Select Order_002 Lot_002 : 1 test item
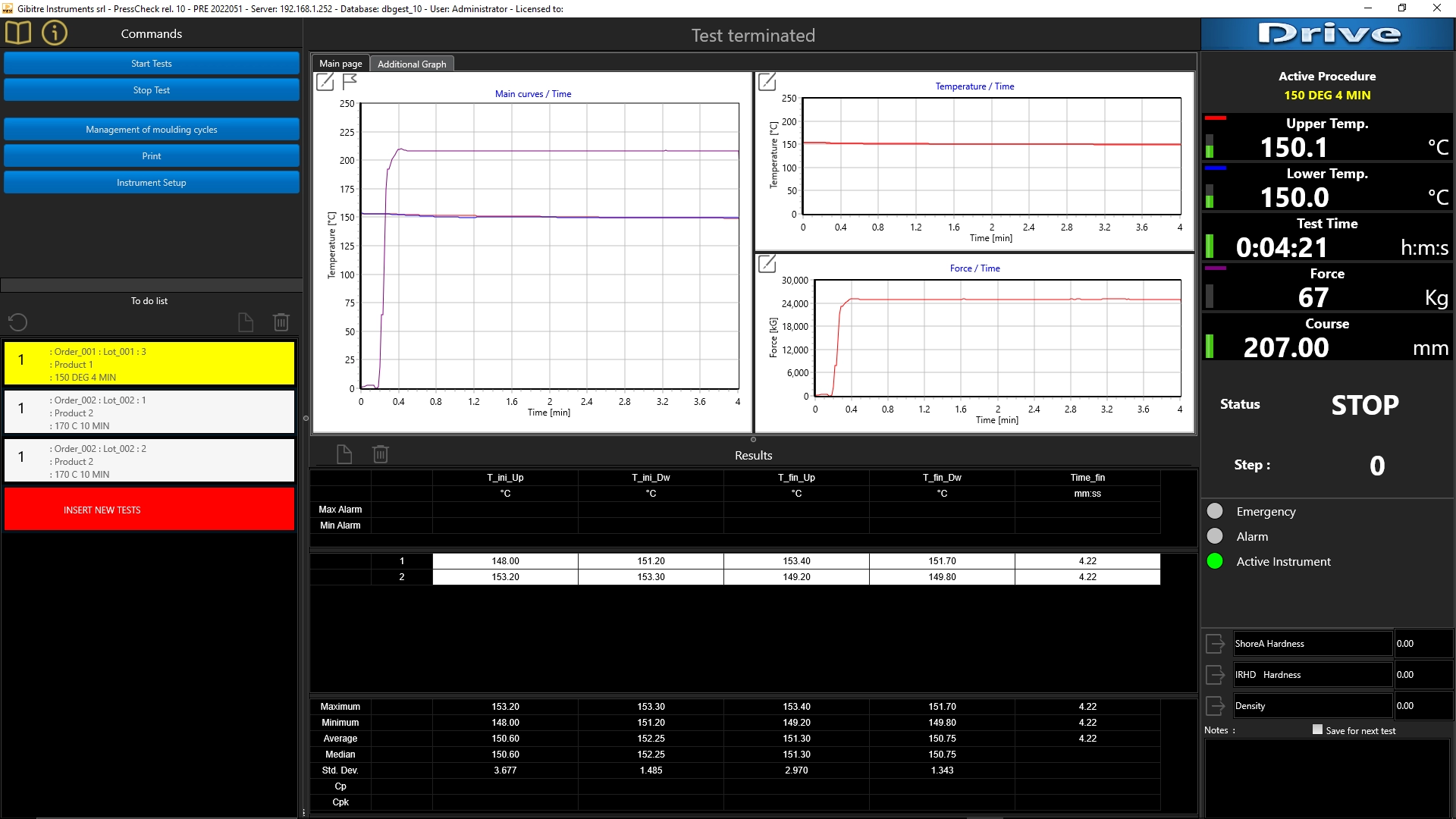This screenshot has width=1456, height=819. tap(149, 413)
